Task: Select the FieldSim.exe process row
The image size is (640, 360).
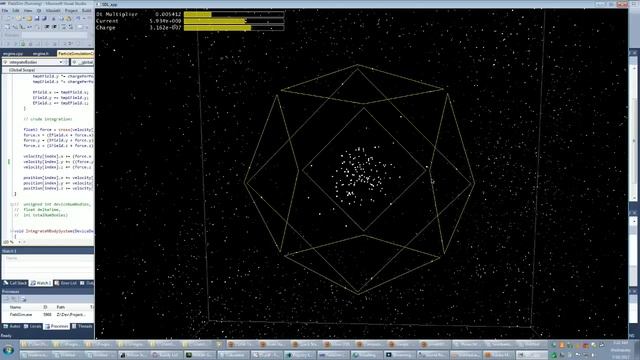Action: (48, 315)
